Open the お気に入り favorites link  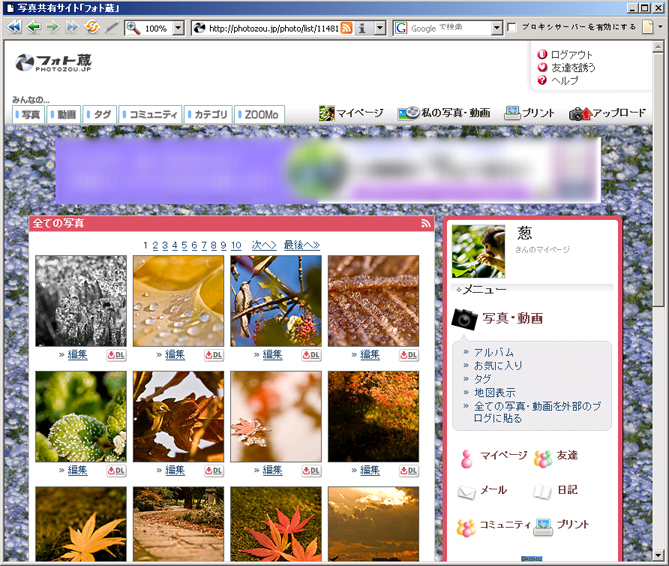click(498, 366)
